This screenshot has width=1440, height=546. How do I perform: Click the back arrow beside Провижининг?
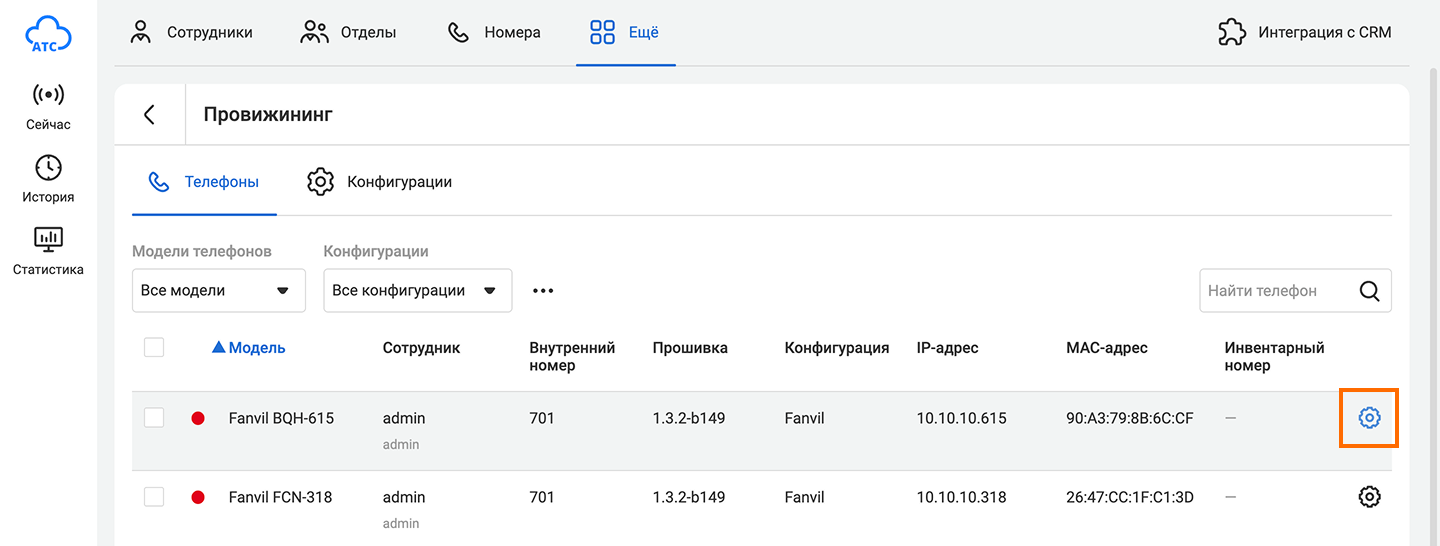click(x=150, y=114)
